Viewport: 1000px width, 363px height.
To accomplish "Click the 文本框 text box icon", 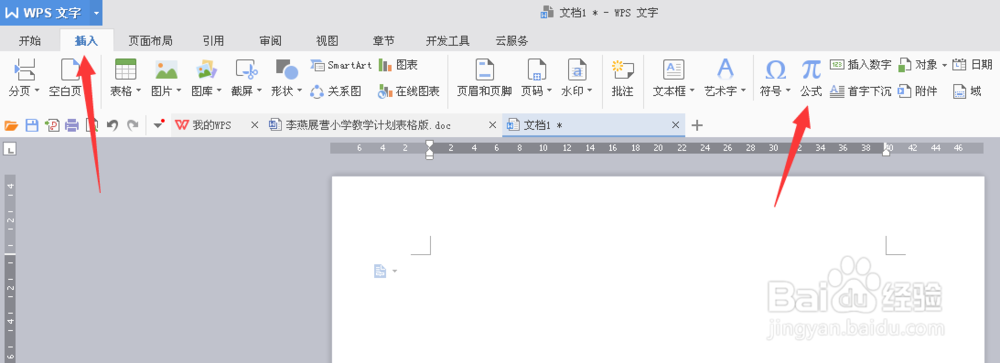I will 673,70.
